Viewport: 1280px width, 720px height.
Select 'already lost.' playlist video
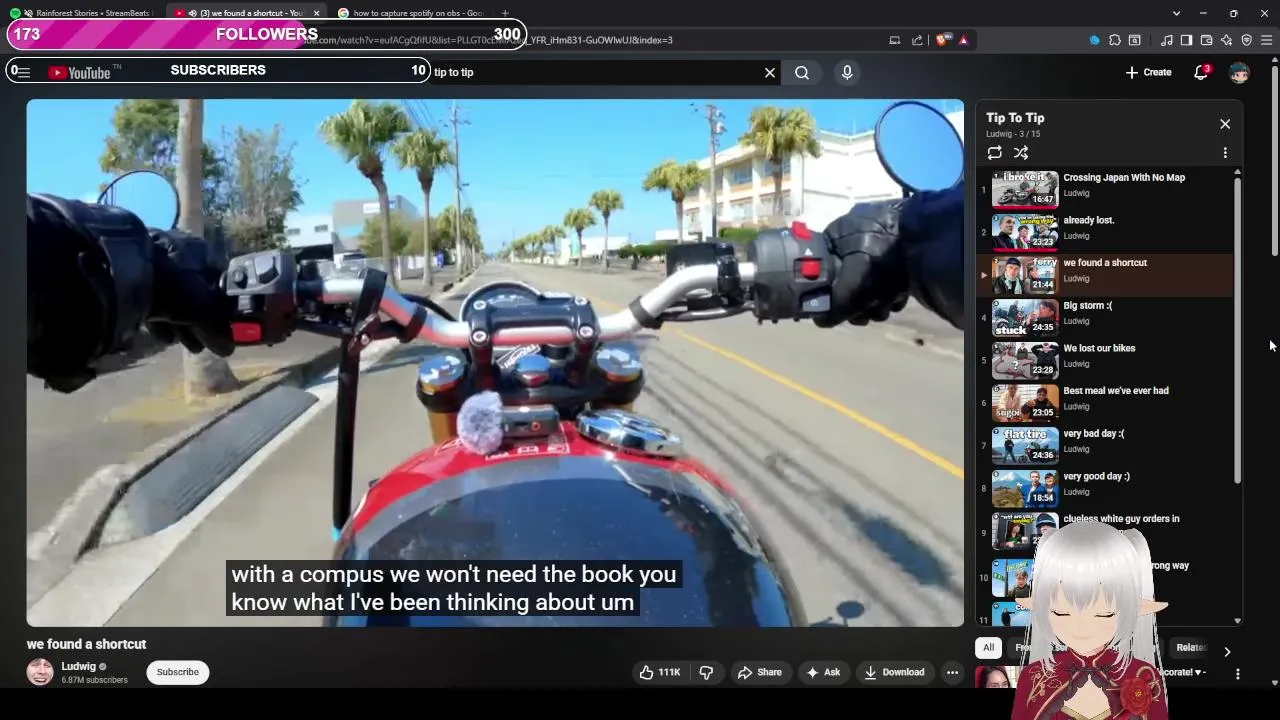(1104, 232)
